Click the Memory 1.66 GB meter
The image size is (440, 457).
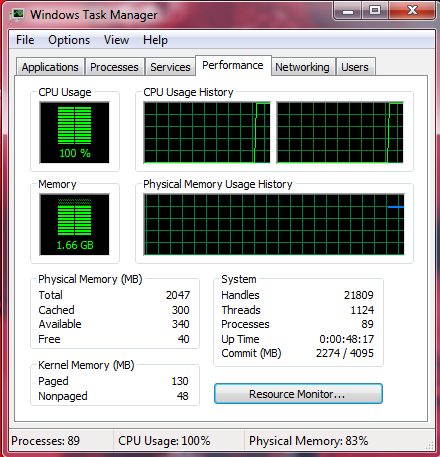click(75, 225)
